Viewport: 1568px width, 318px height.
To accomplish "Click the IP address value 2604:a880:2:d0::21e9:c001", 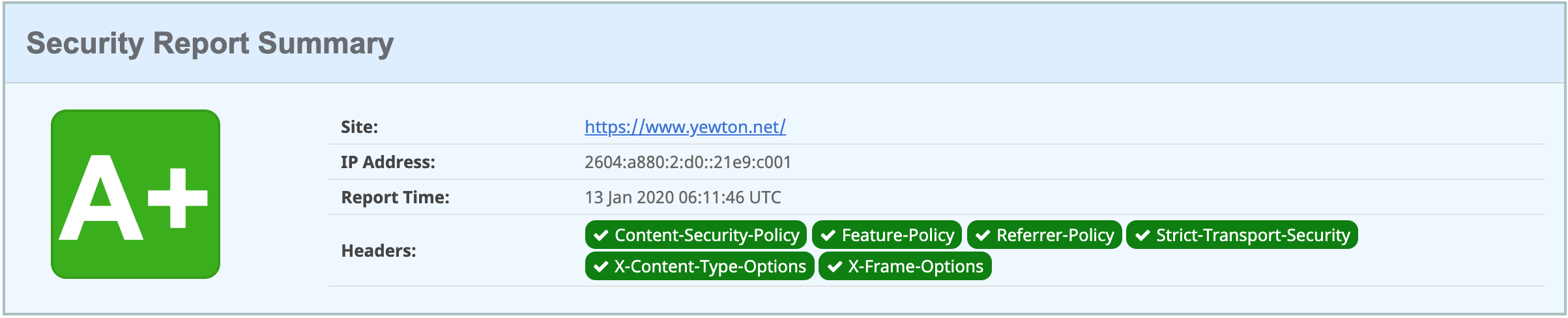I will pos(688,162).
